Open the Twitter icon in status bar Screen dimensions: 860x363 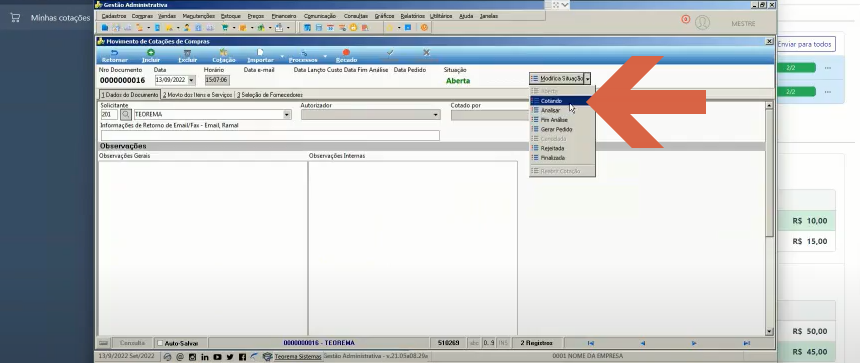click(x=229, y=357)
